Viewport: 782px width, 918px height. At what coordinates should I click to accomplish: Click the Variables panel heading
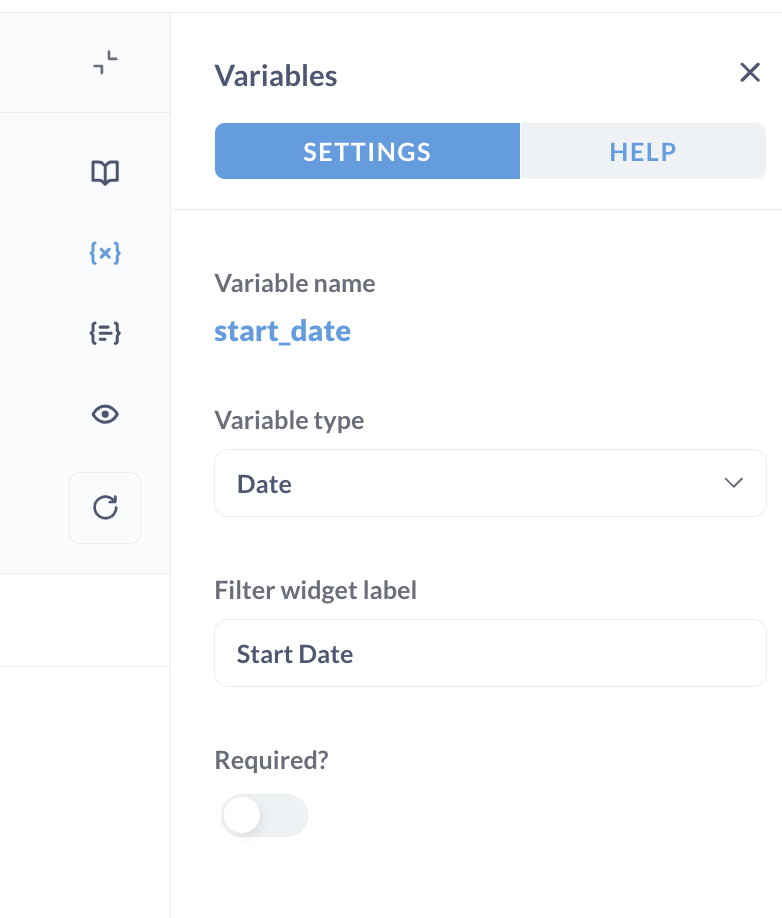276,76
